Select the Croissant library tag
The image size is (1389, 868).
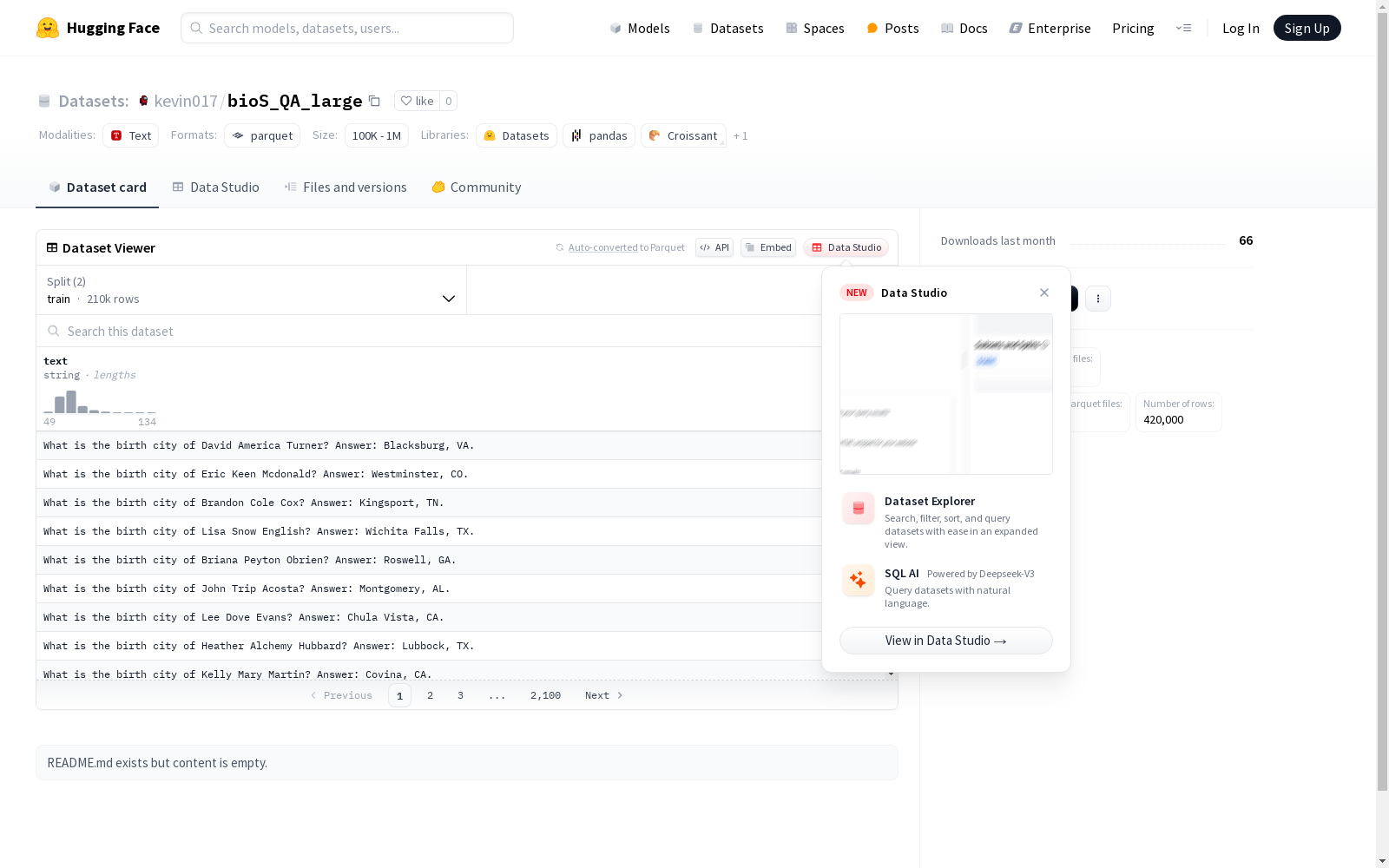tap(683, 135)
